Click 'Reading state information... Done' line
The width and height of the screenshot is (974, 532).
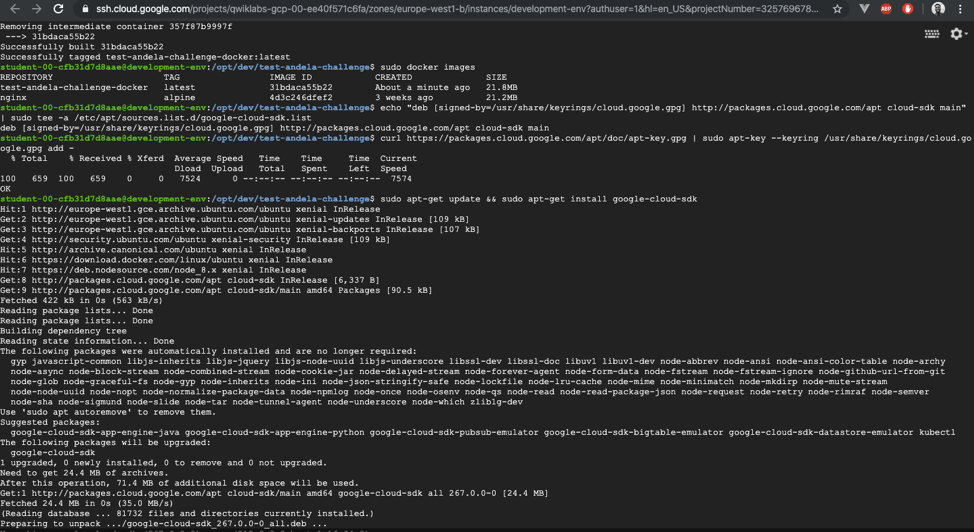[87, 341]
